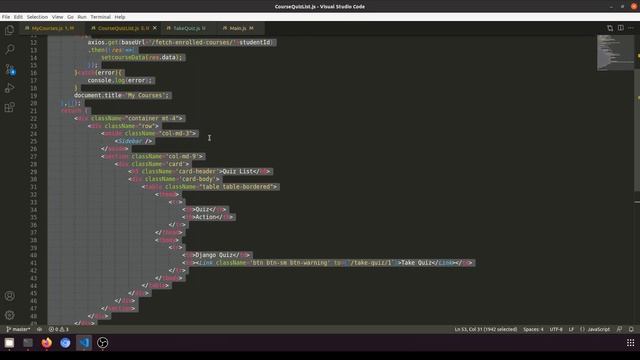Click the Ln 53, Col 31 cursor position
Image resolution: width=640 pixels, height=360 pixels.
[x=486, y=329]
